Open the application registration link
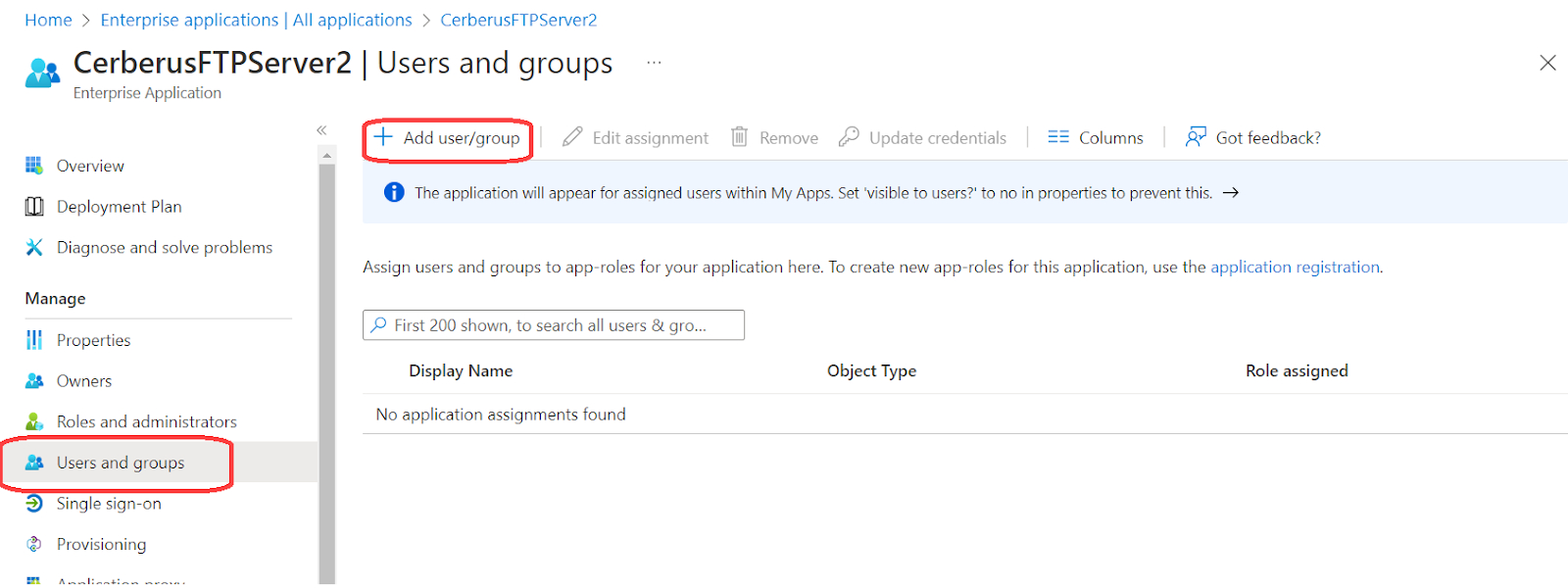1568x588 pixels. click(x=1295, y=267)
